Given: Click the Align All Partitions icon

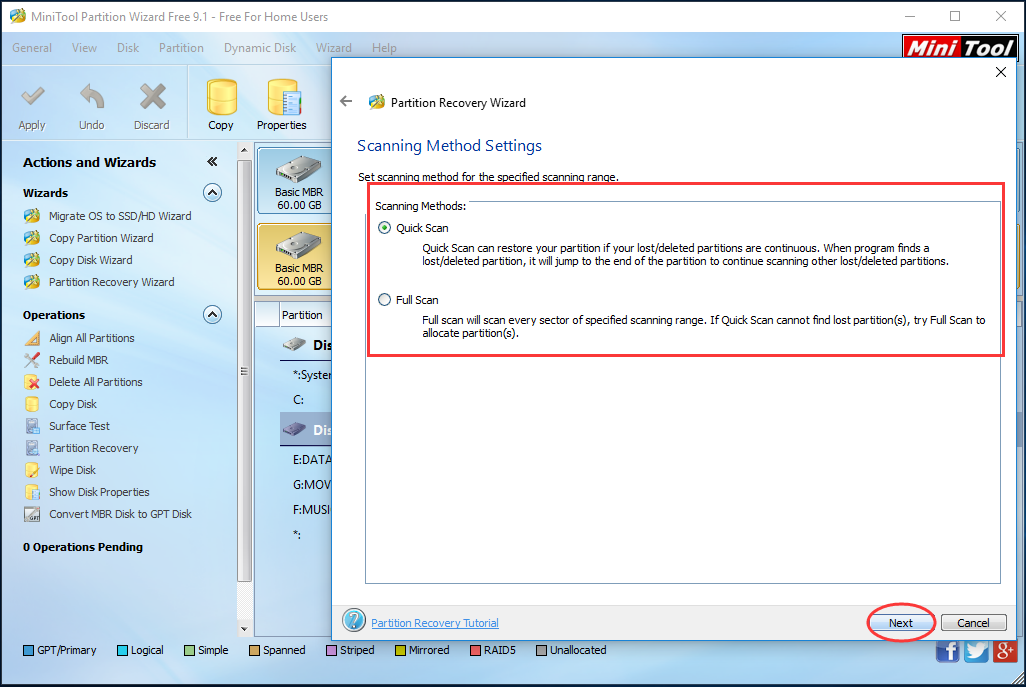Looking at the screenshot, I should [x=32, y=338].
